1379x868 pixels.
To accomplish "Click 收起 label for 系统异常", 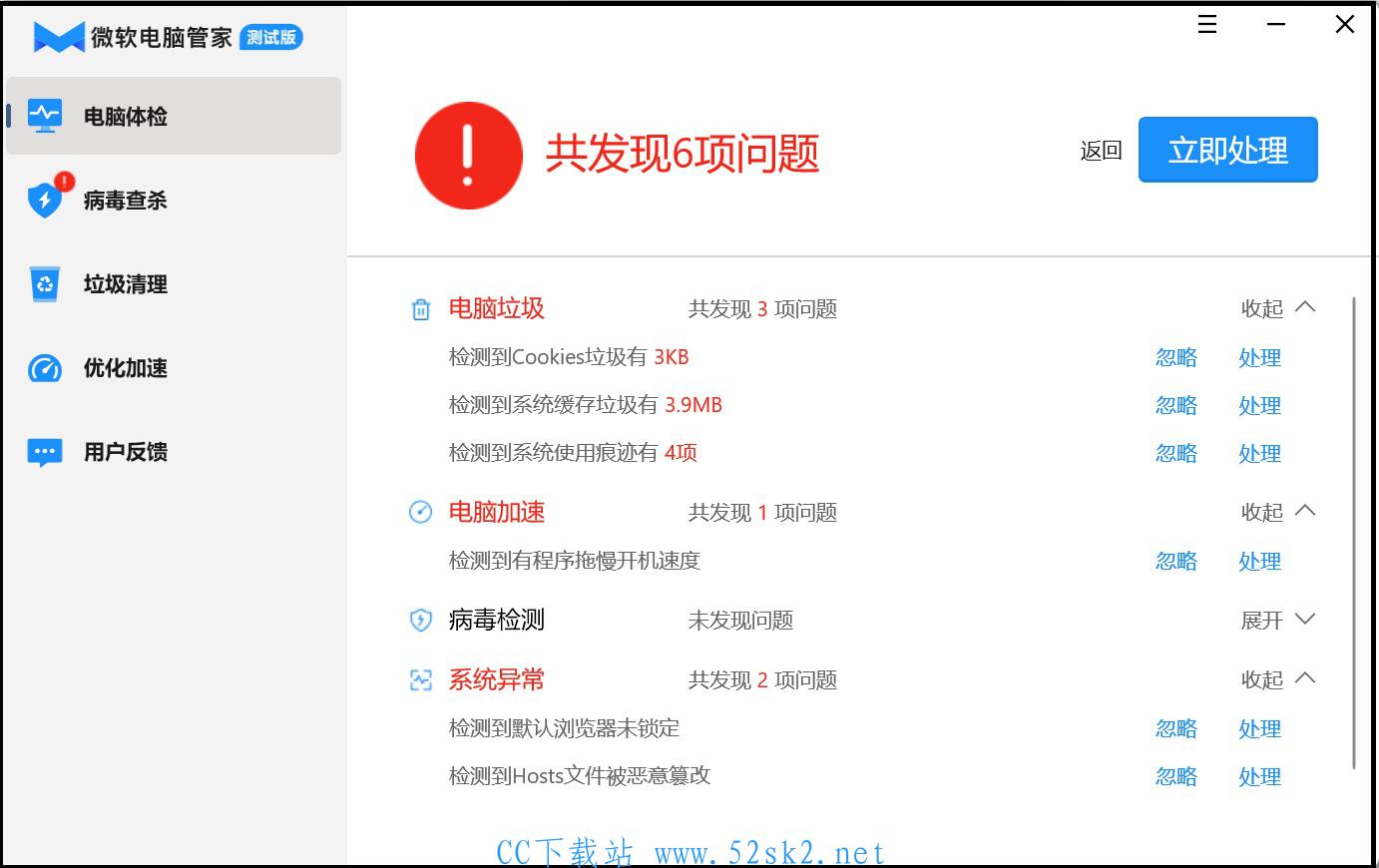I will tap(1262, 680).
